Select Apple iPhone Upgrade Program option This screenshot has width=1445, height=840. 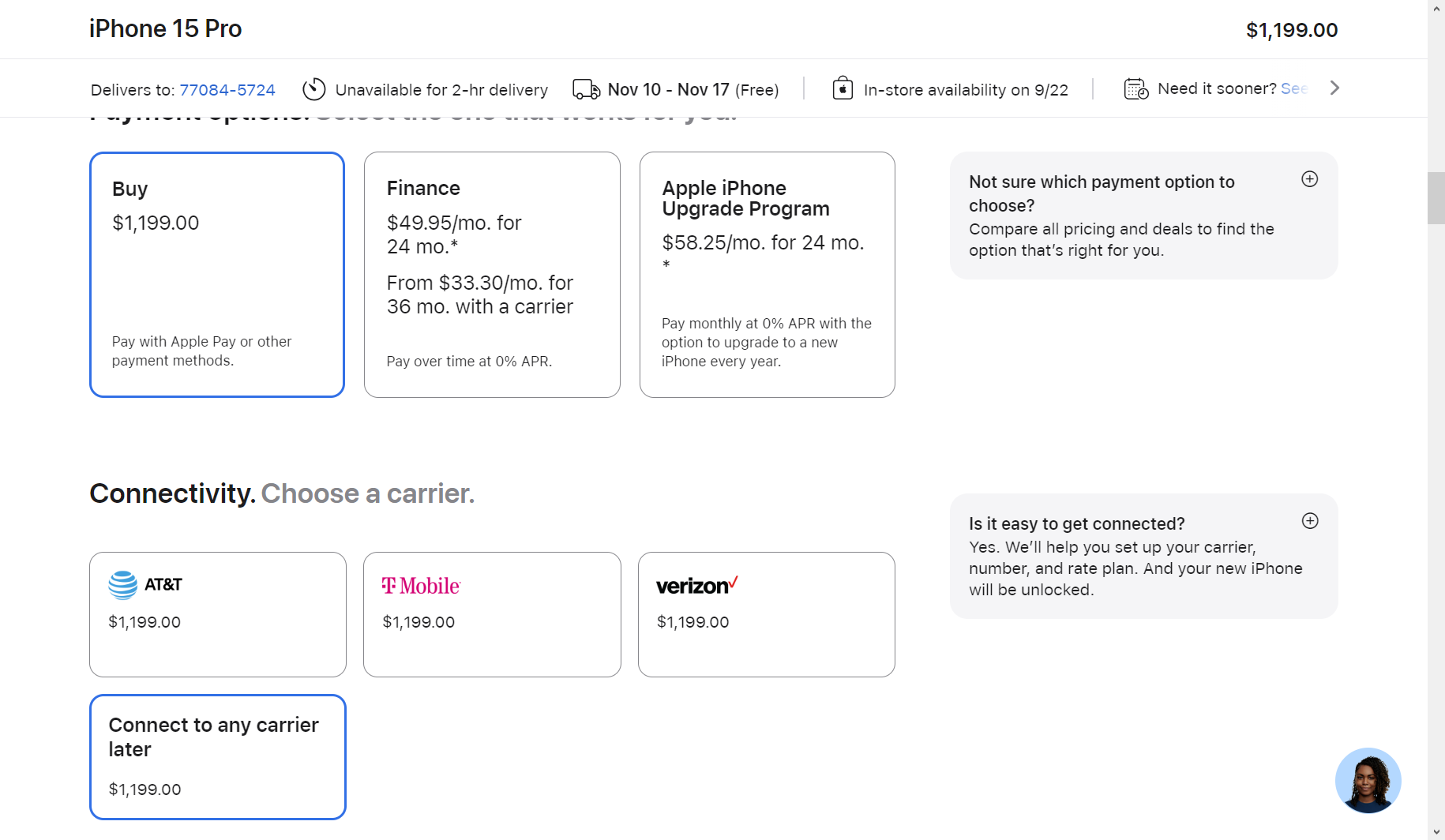coord(768,275)
